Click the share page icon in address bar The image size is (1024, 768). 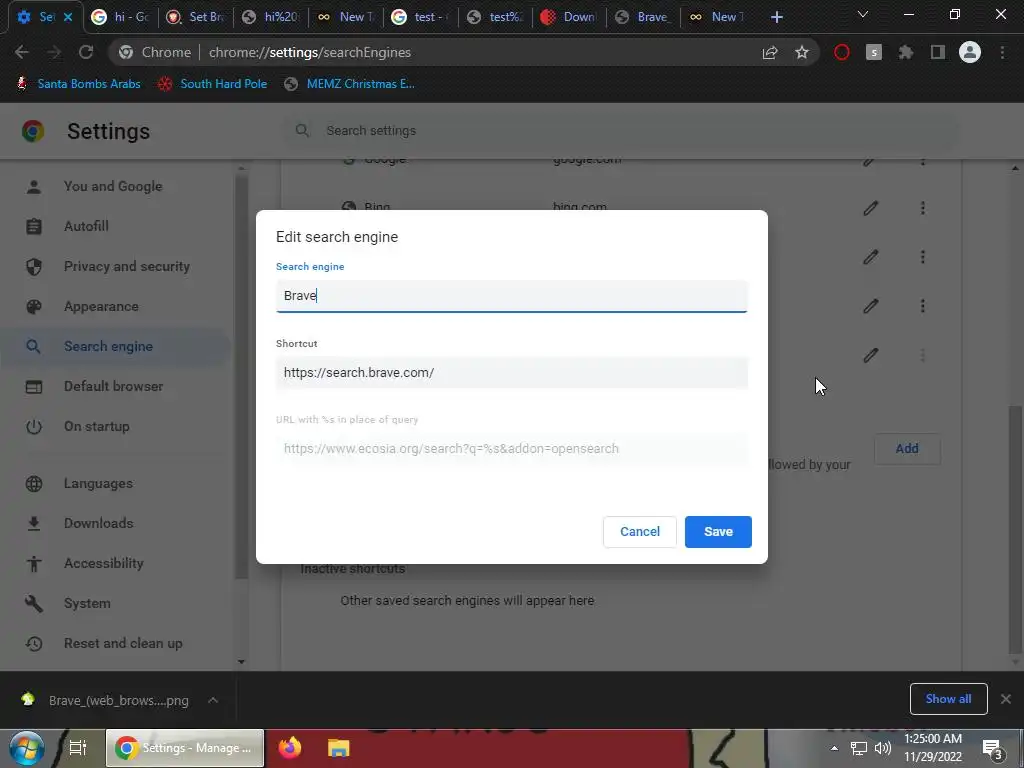tap(770, 52)
